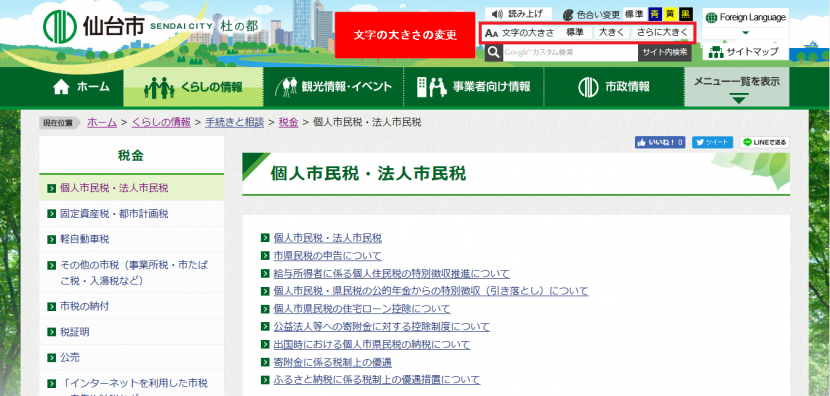The width and height of the screenshot is (830, 396).
Task: Set text size to 標準
Action: [575, 32]
